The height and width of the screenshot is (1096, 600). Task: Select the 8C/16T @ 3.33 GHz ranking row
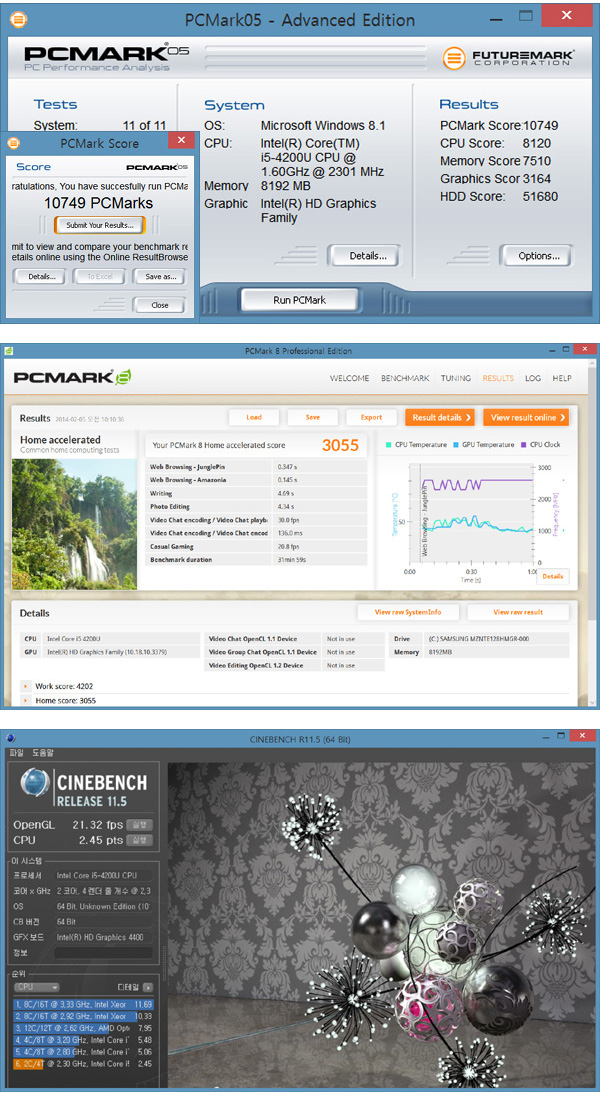[x=83, y=1004]
